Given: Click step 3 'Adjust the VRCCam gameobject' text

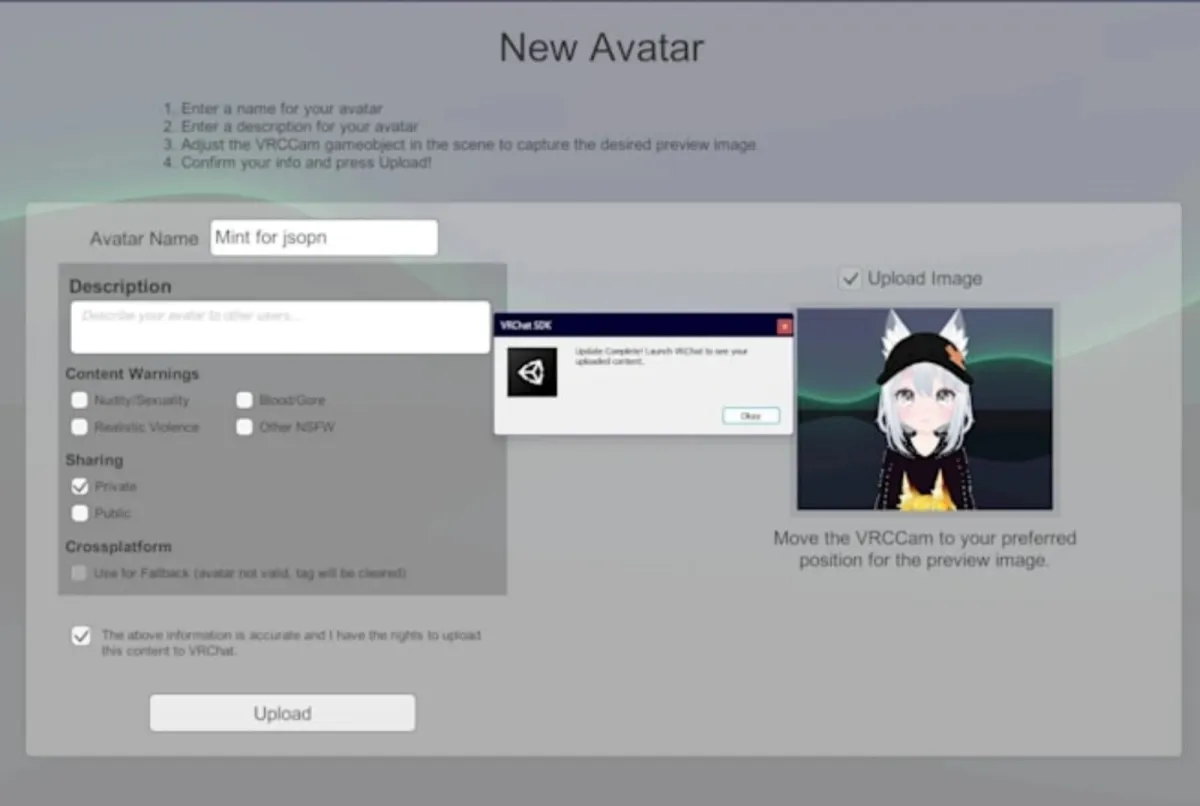Looking at the screenshot, I should point(460,144).
